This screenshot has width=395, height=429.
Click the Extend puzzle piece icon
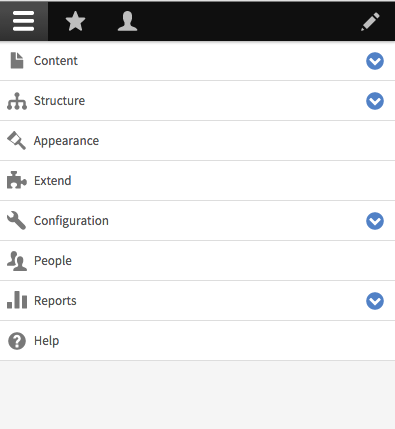pyautogui.click(x=17, y=180)
